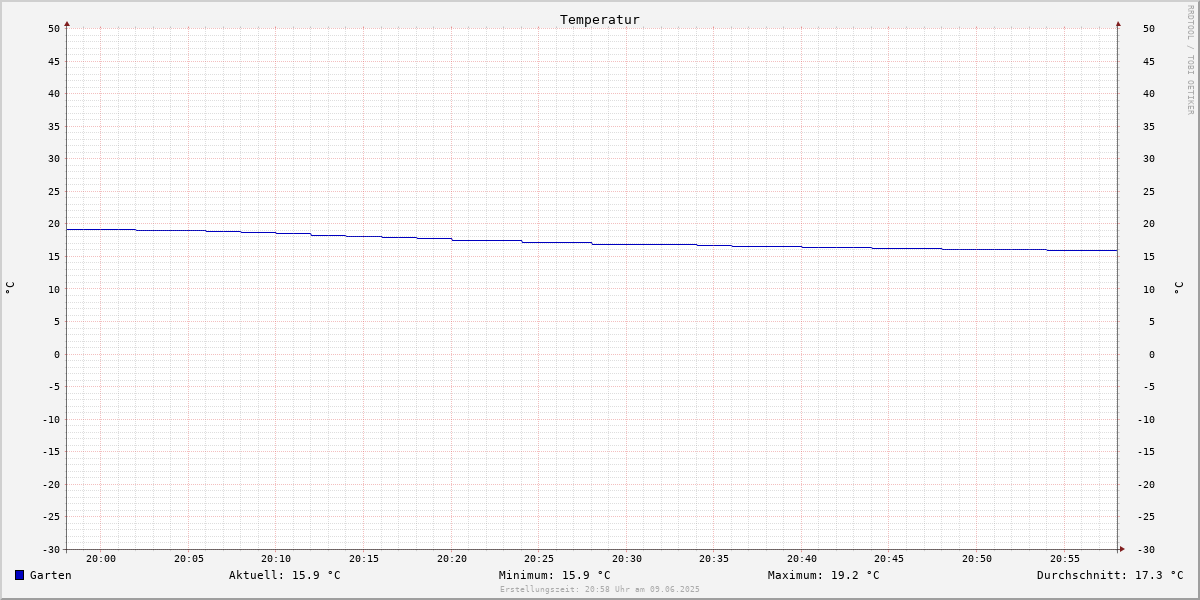Click the blue Garten legend color square
1200x600 pixels.
19,575
